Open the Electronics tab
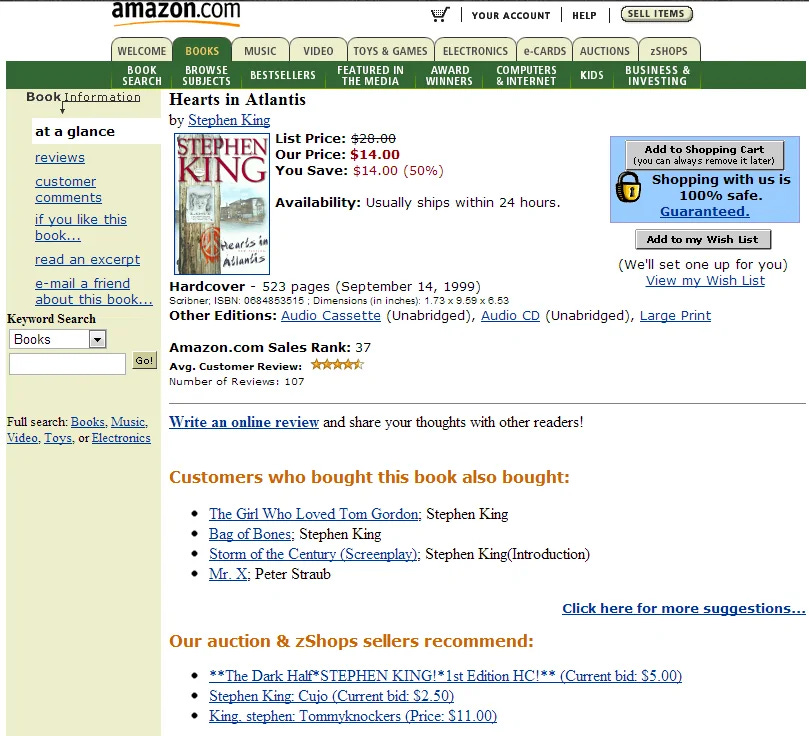Screen dimensions: 809x736 [x=475, y=51]
